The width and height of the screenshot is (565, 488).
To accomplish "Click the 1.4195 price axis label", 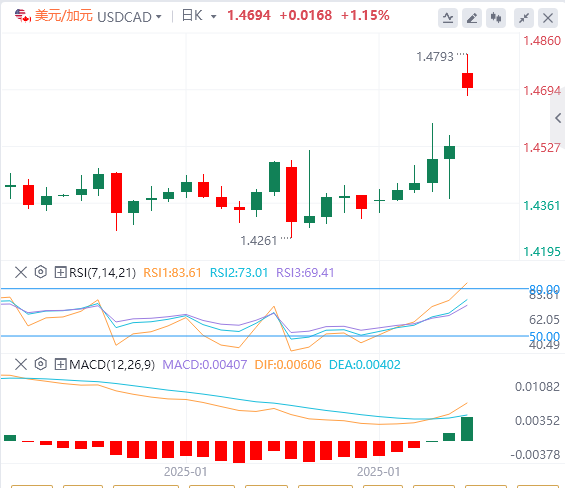I will pos(542,252).
